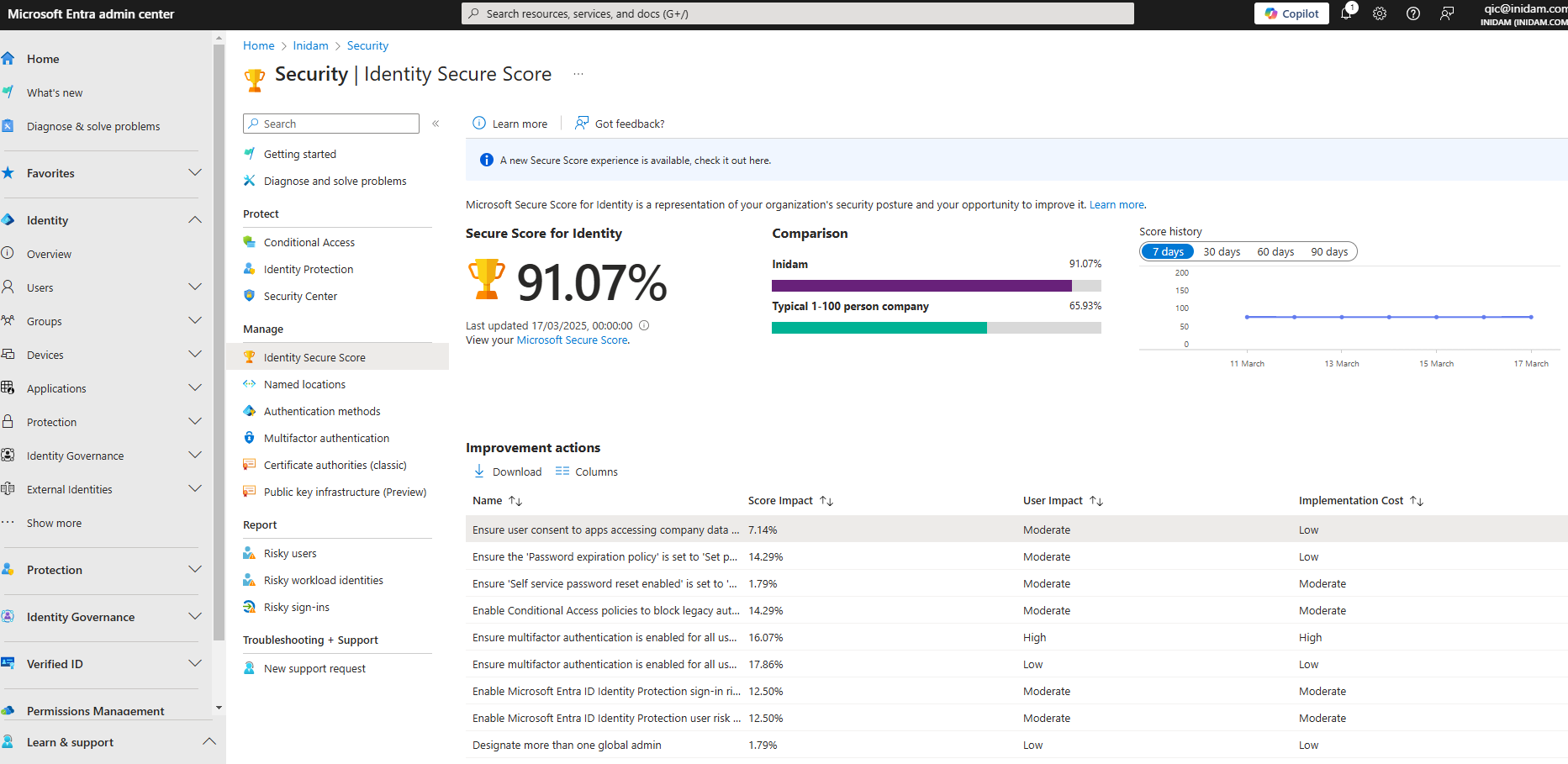1568x764 pixels.
Task: Click the Download icon above improvement actions
Action: (x=479, y=472)
